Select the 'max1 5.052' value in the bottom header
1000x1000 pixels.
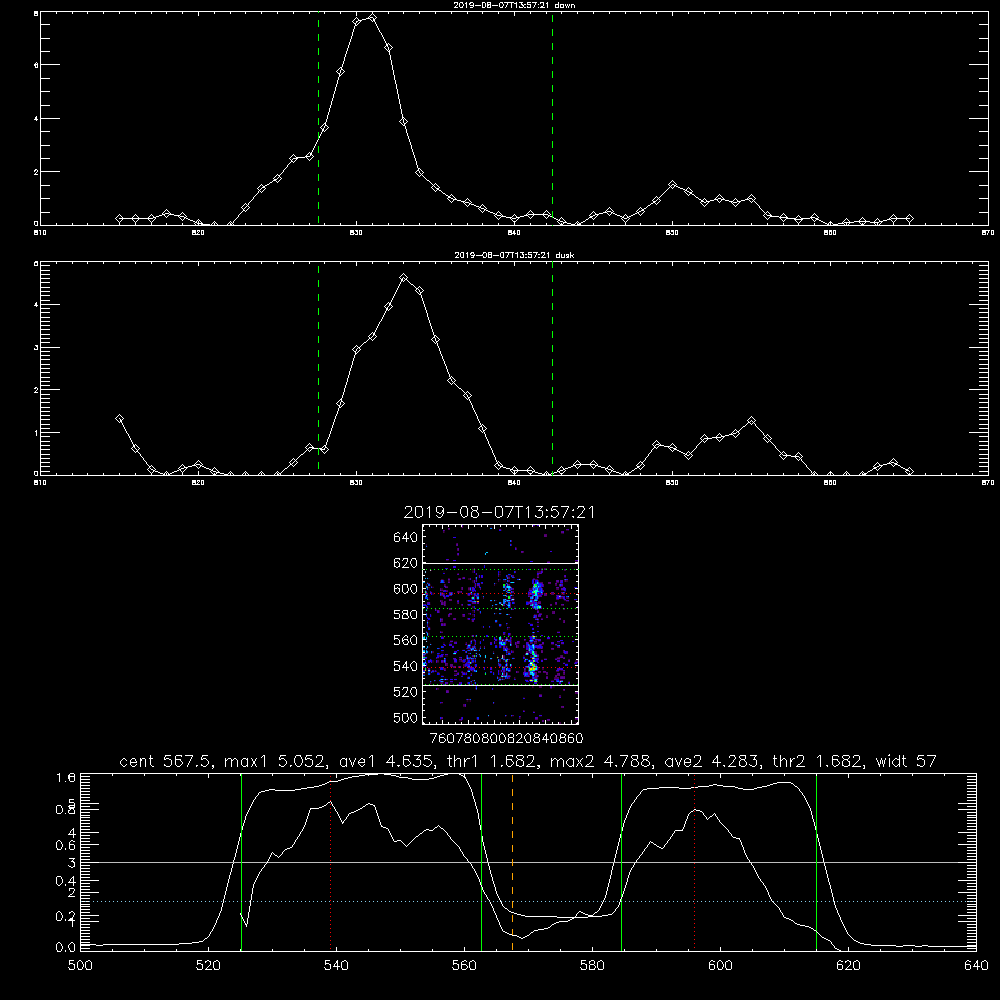[276, 761]
